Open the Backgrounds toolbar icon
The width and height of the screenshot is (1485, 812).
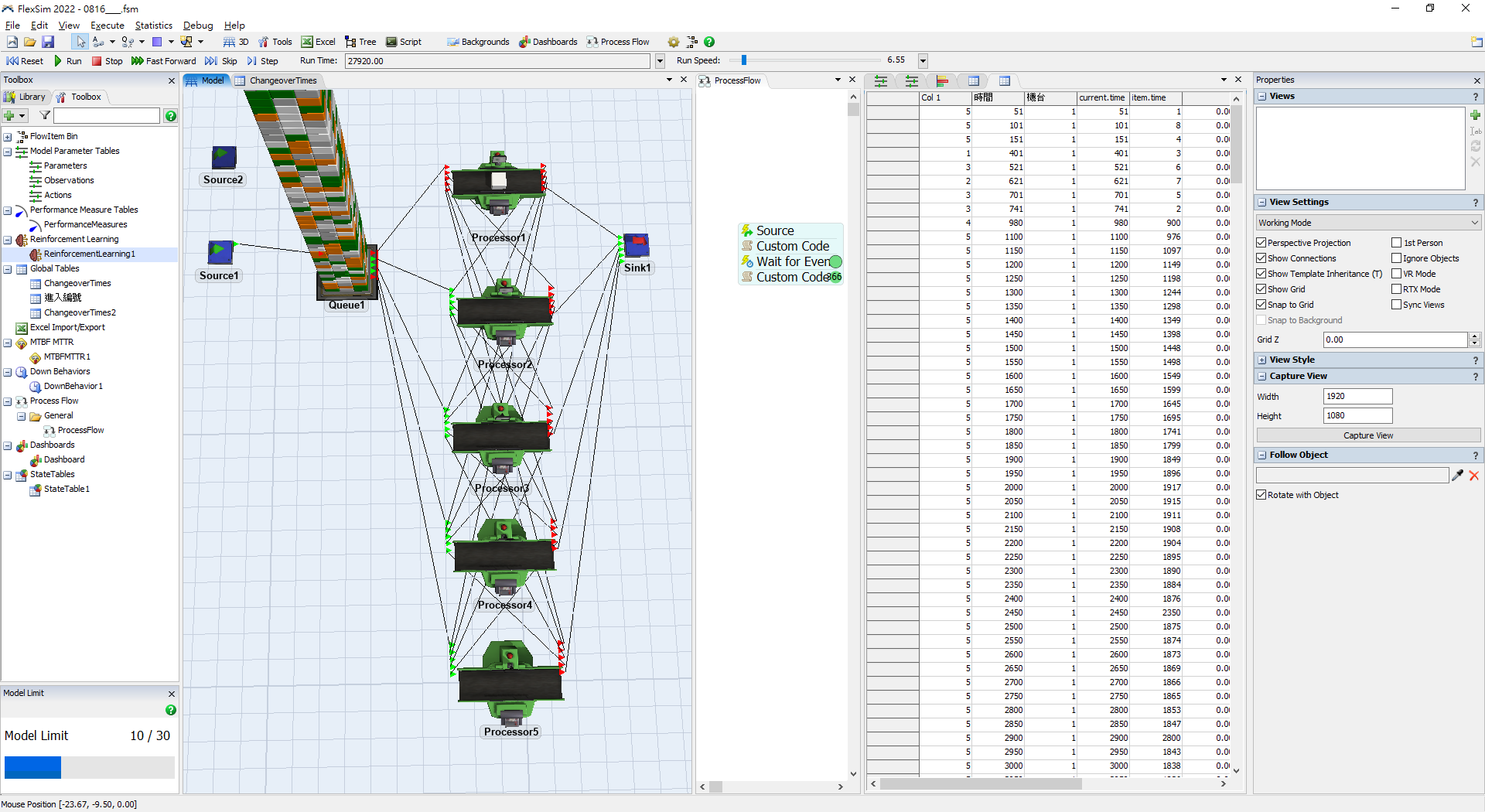tap(478, 42)
